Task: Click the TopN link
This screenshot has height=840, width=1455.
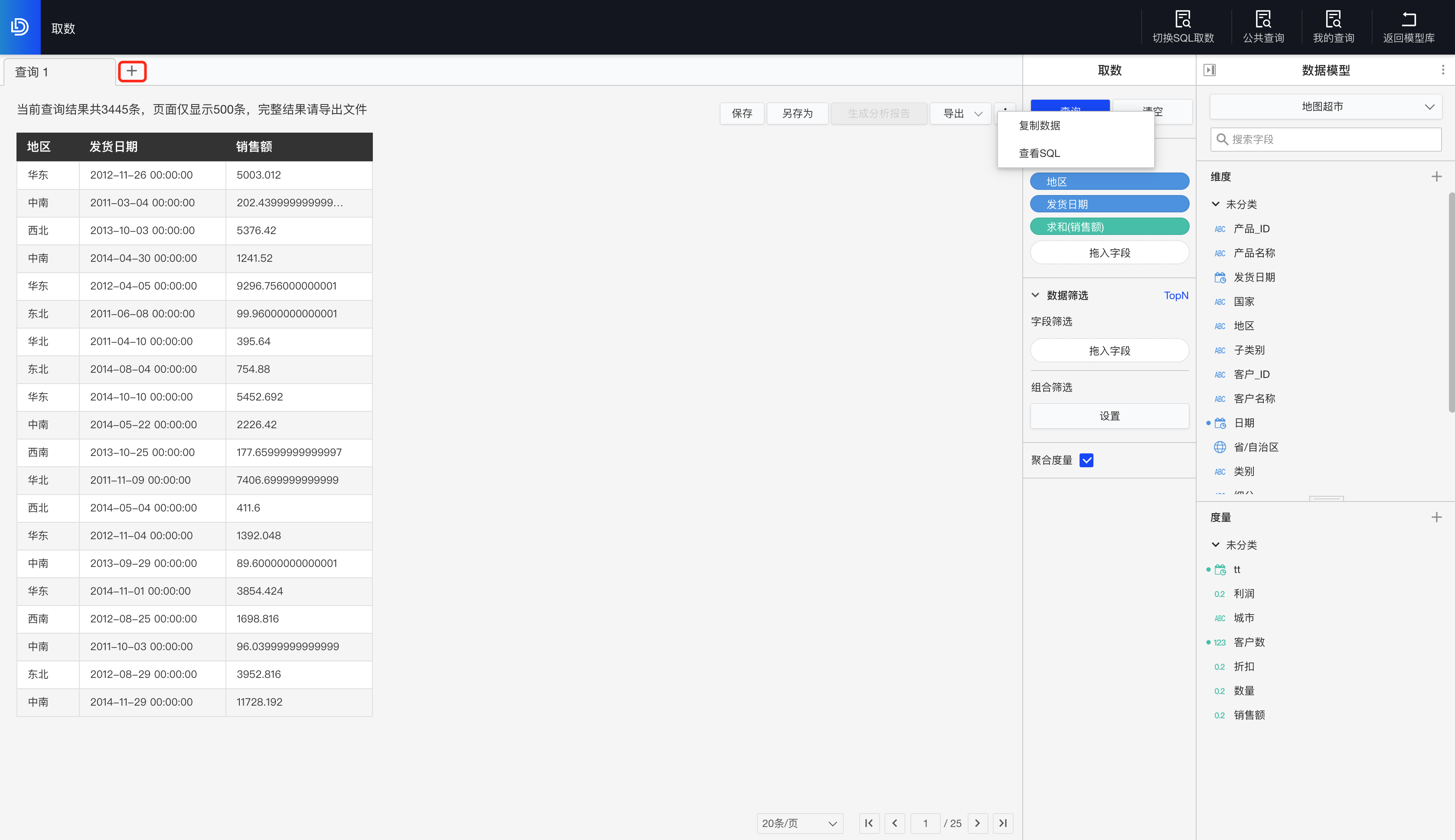Action: [1176, 295]
